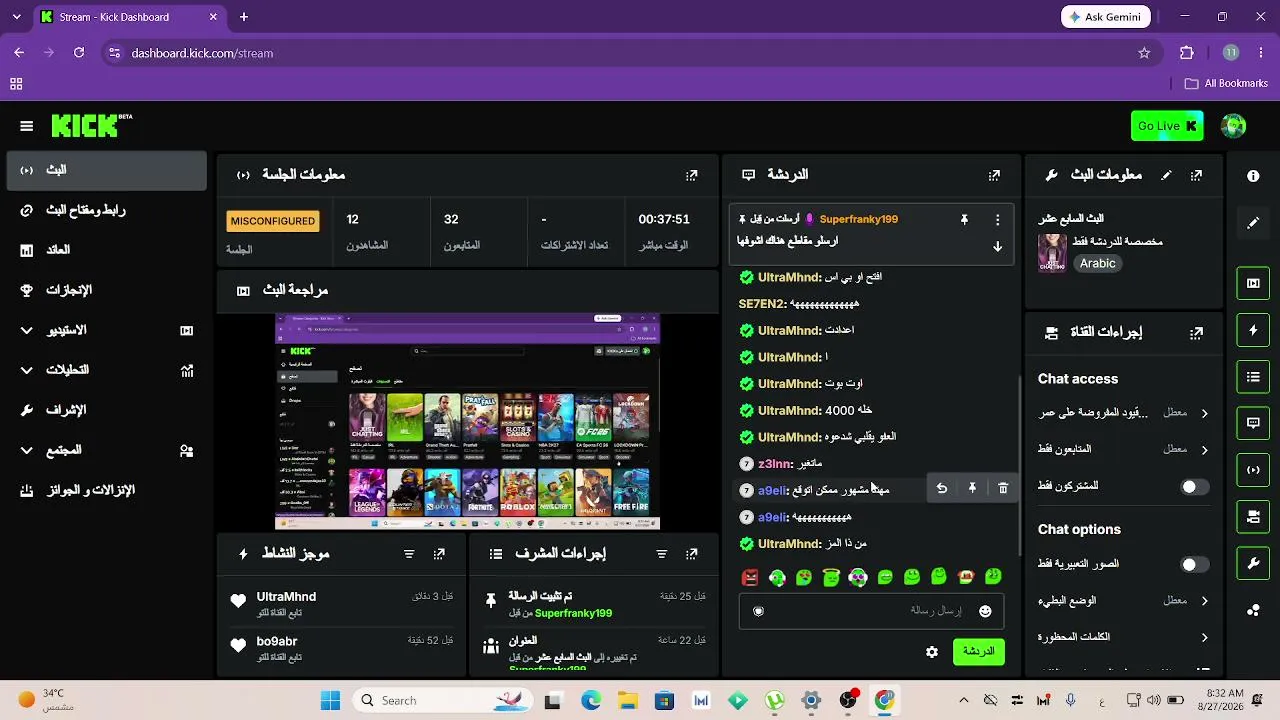Collapse the pinned message with down arrow
Screen dimensions: 1280x720
tap(997, 246)
